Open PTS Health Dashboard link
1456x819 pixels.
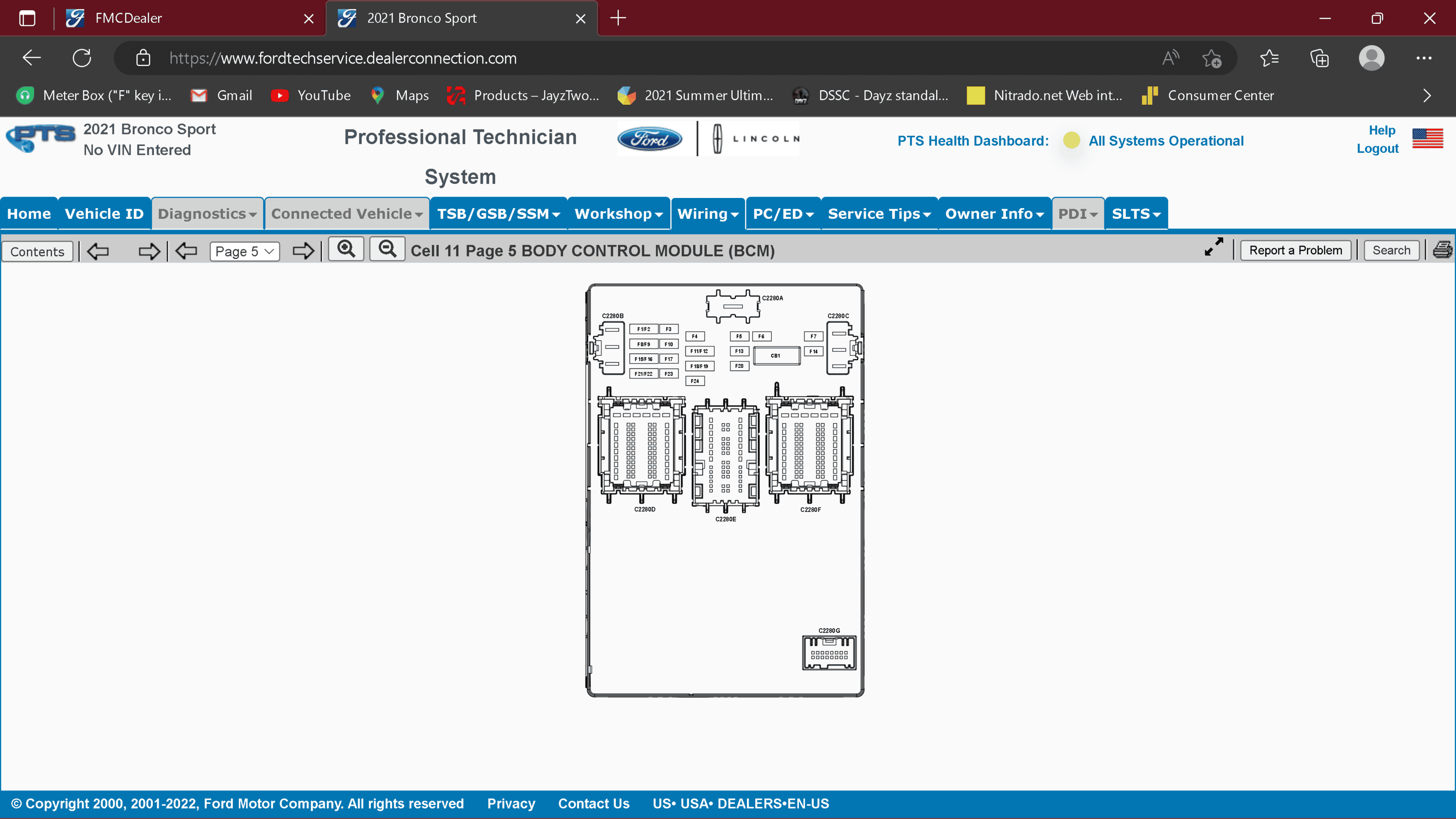(973, 141)
